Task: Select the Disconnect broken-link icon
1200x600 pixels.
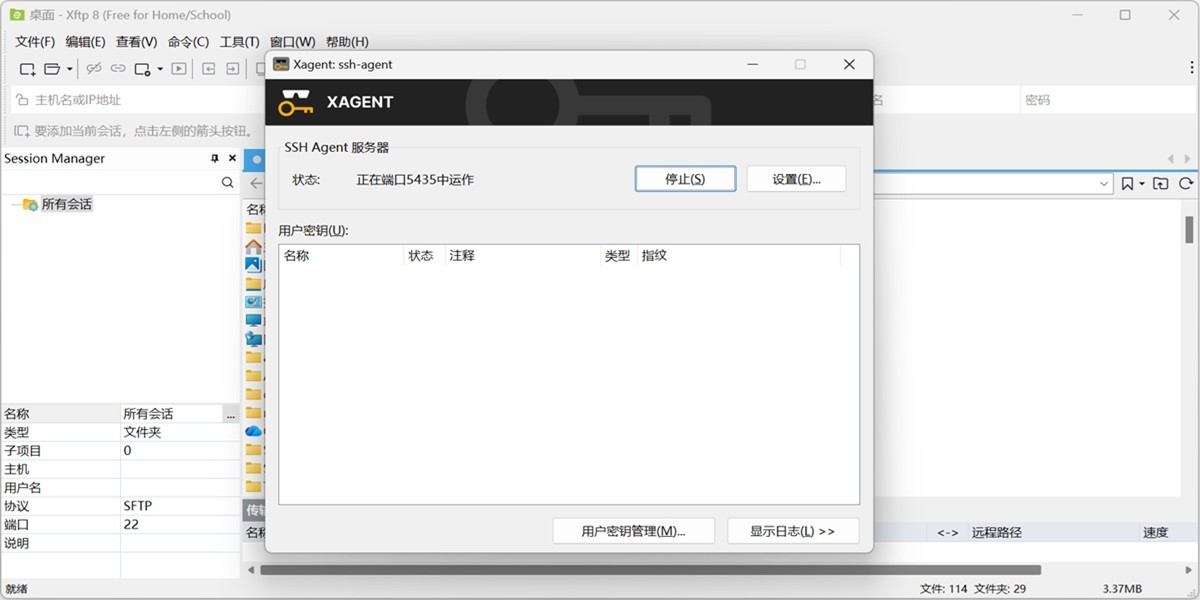Action: 95,68
